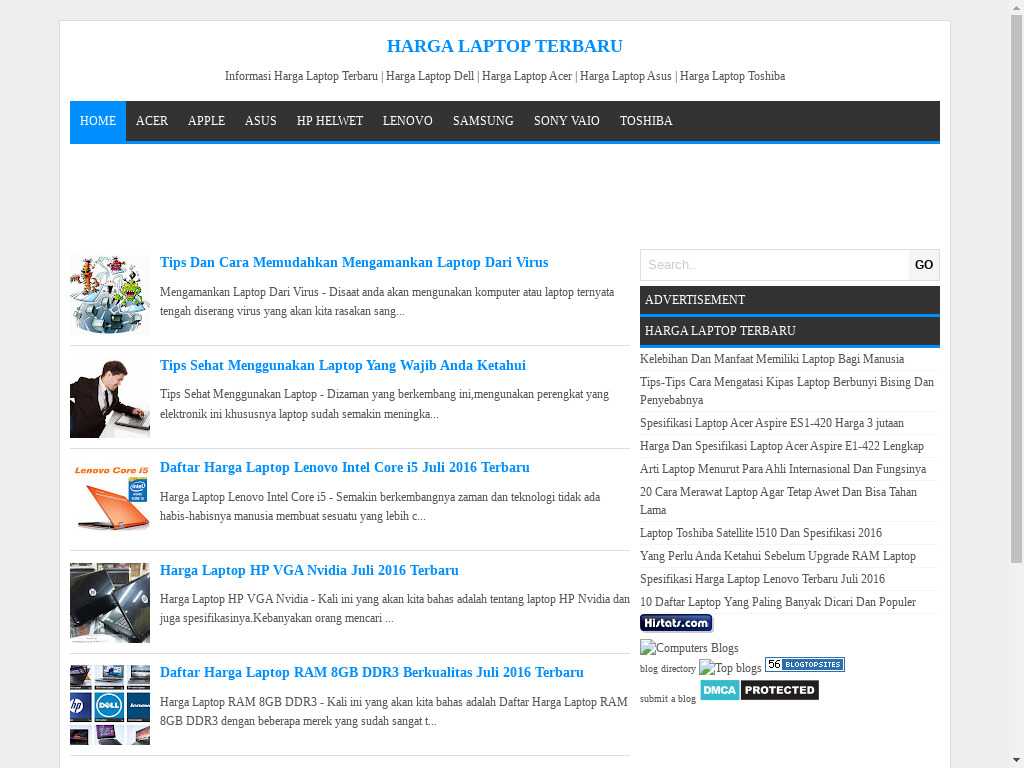Open the LENOVO category menu
Viewport: 1024px width, 768px height.
pos(408,121)
